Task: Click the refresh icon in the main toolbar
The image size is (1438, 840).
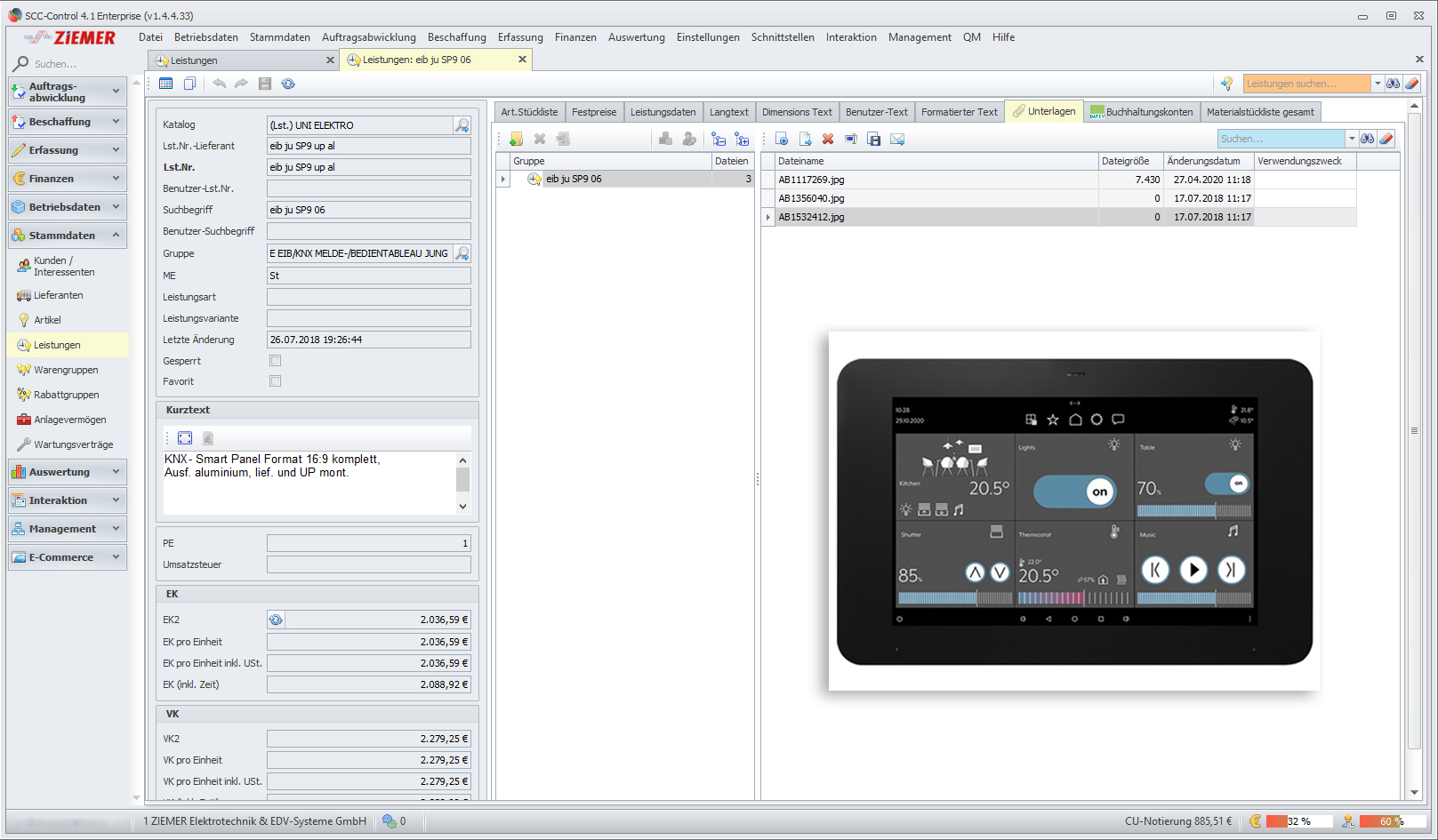Action: click(288, 84)
